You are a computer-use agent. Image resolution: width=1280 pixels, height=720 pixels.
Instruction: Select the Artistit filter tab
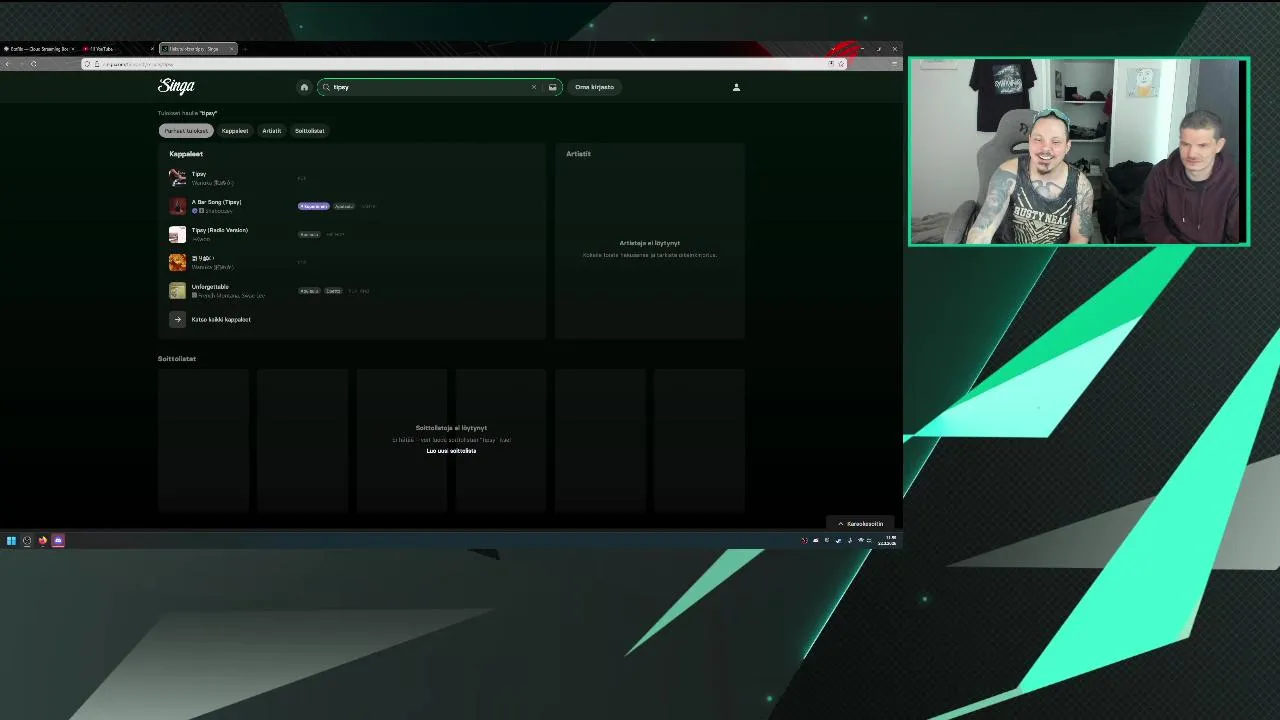(x=272, y=131)
